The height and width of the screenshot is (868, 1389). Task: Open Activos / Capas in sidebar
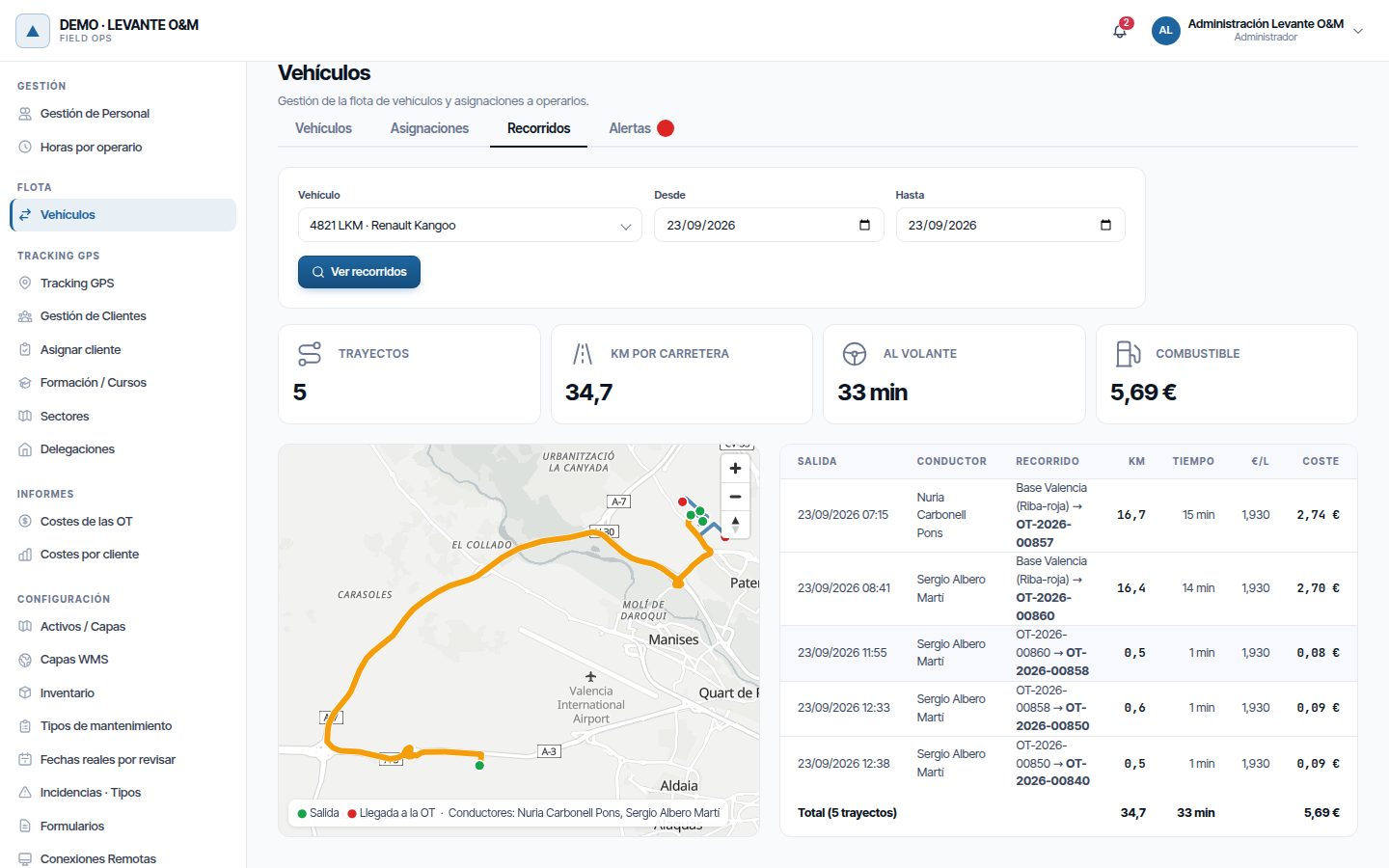tap(123, 627)
